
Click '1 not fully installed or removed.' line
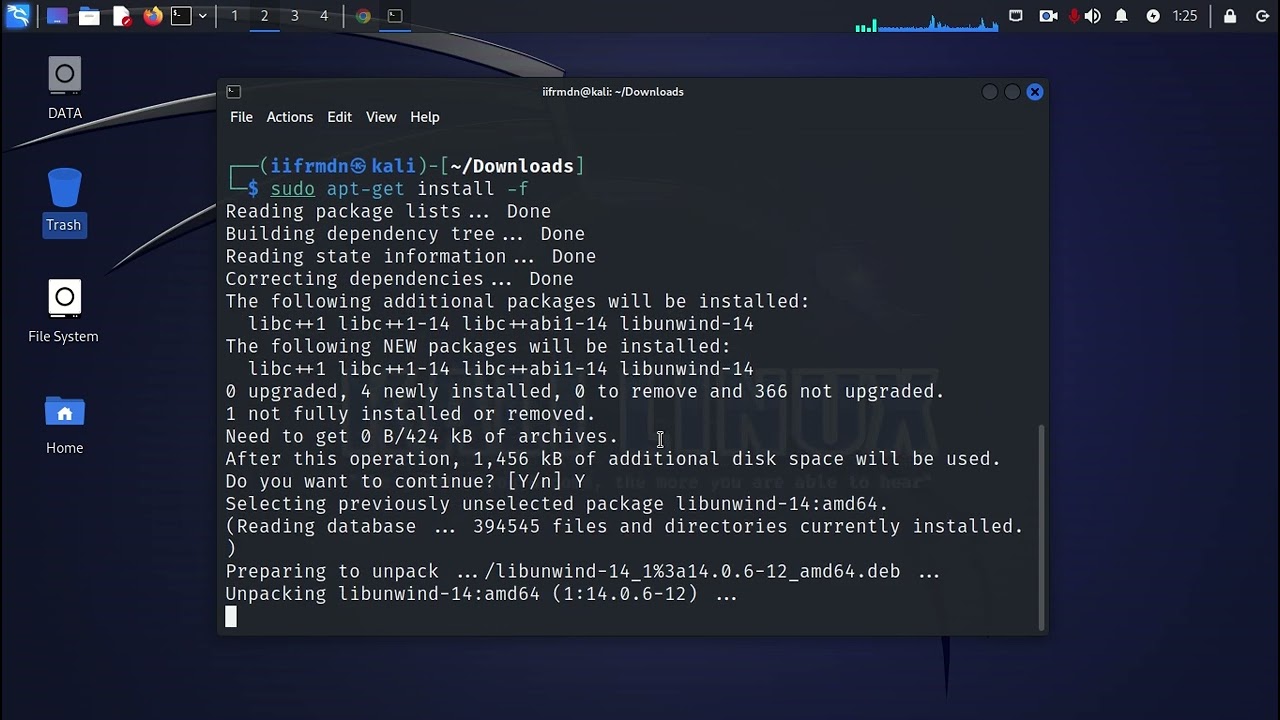[410, 414]
